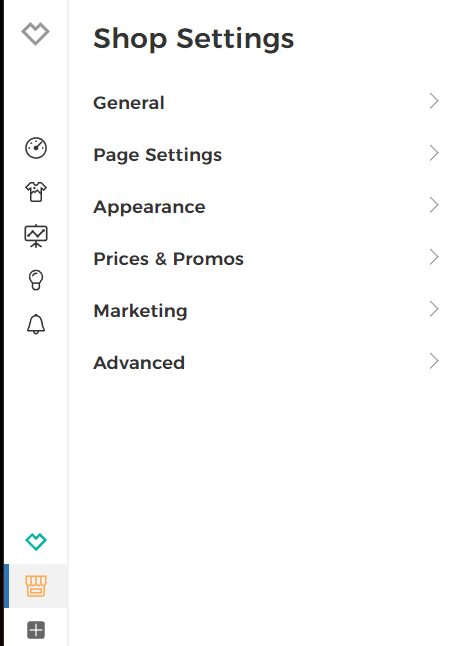Click the lightbulb ideas icon
Image resolution: width=458 pixels, height=646 pixels.
[36, 280]
